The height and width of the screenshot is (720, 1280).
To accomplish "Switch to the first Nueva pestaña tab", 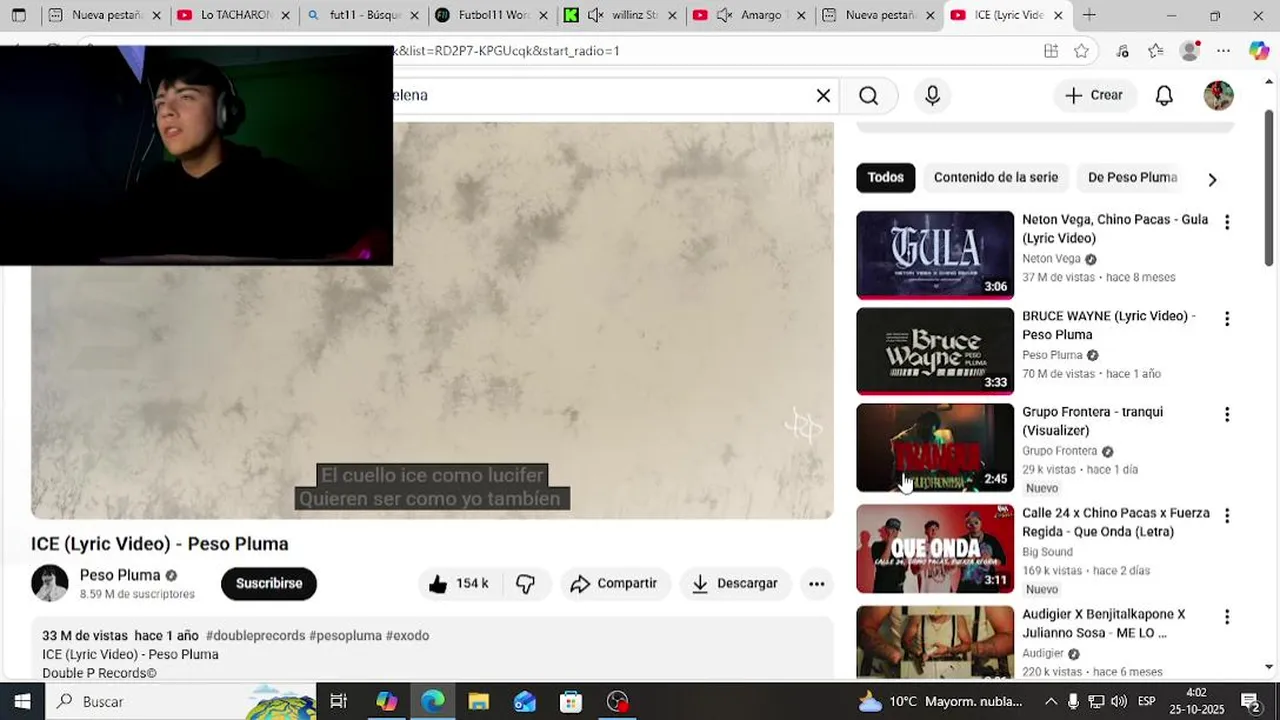I will pos(105,15).
